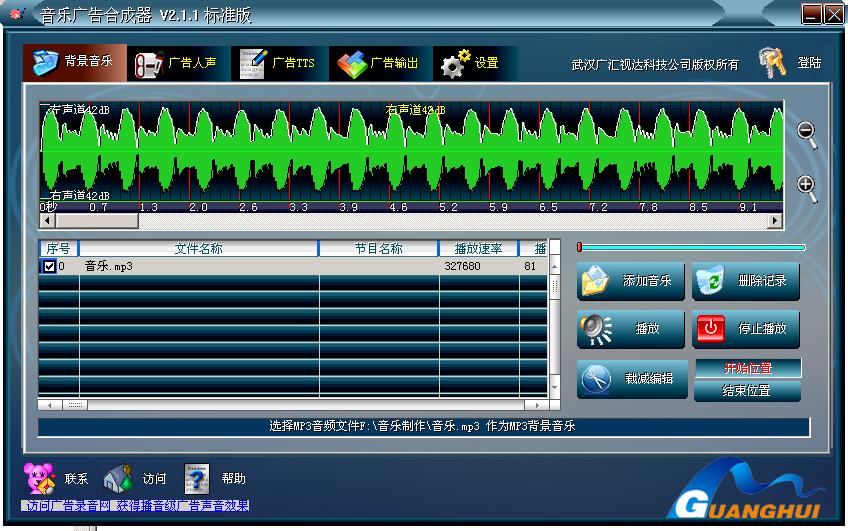Click the login keys icon

(x=772, y=63)
